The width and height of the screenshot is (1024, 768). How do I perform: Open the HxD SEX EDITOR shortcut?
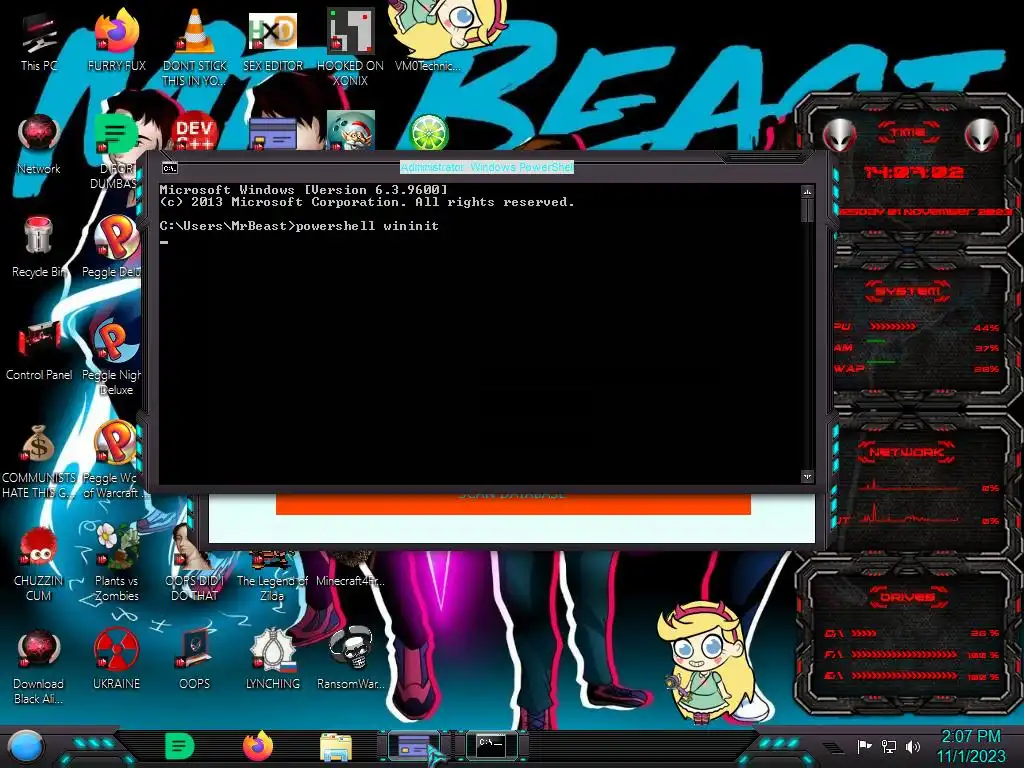tap(273, 43)
